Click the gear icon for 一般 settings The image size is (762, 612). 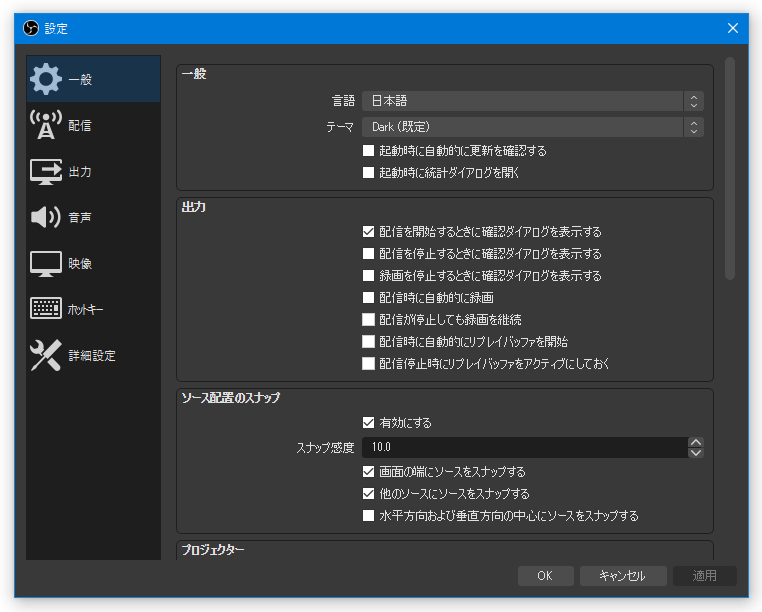[46, 79]
